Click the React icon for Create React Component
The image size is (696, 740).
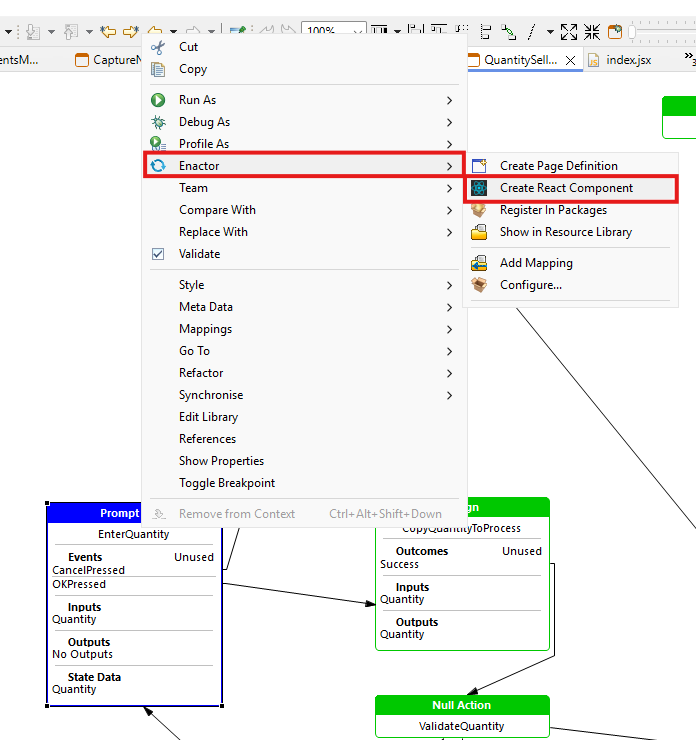pyautogui.click(x=479, y=188)
